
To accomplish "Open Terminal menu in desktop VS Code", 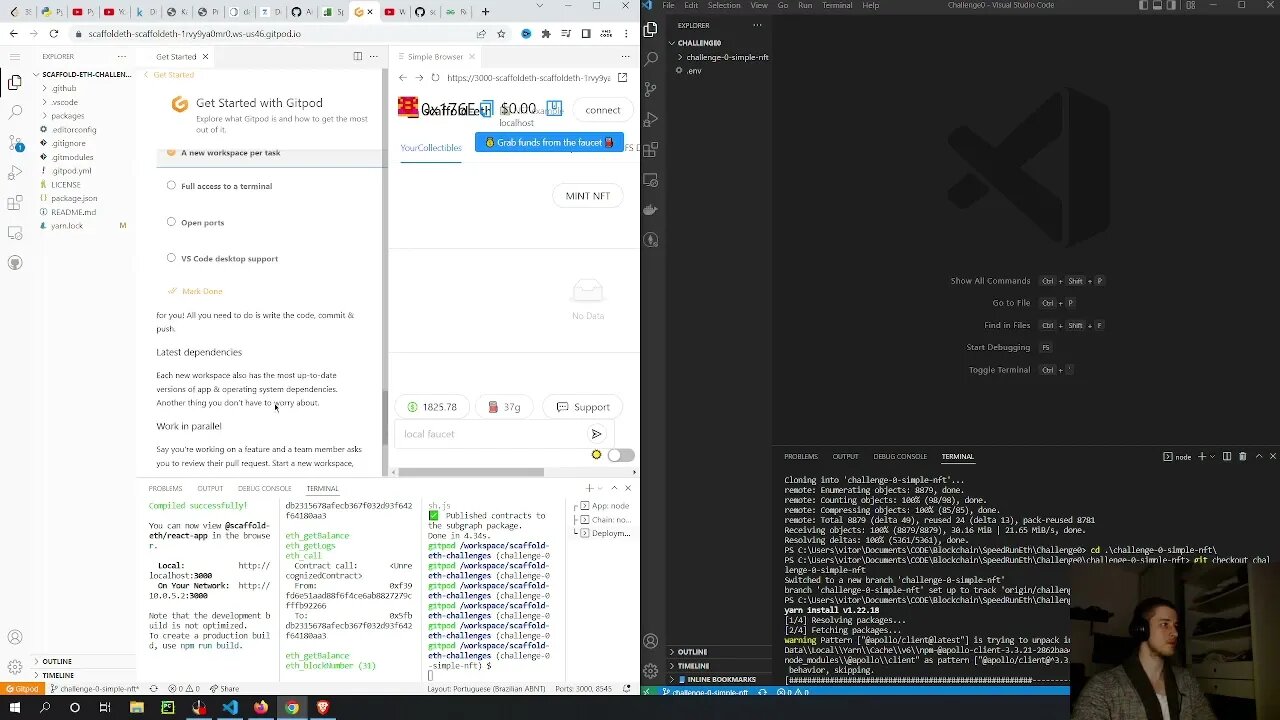I will click(x=837, y=5).
